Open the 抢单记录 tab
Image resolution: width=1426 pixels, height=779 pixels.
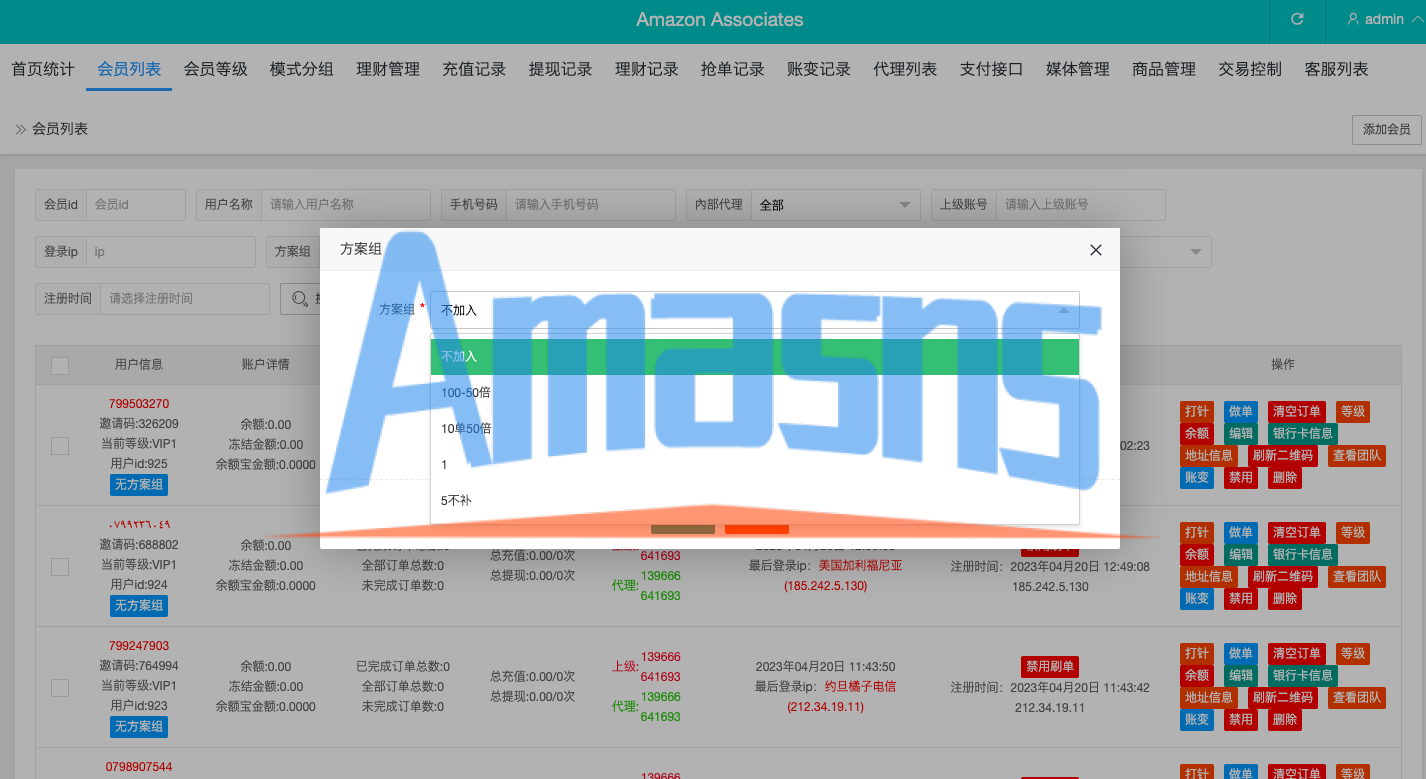click(x=733, y=69)
